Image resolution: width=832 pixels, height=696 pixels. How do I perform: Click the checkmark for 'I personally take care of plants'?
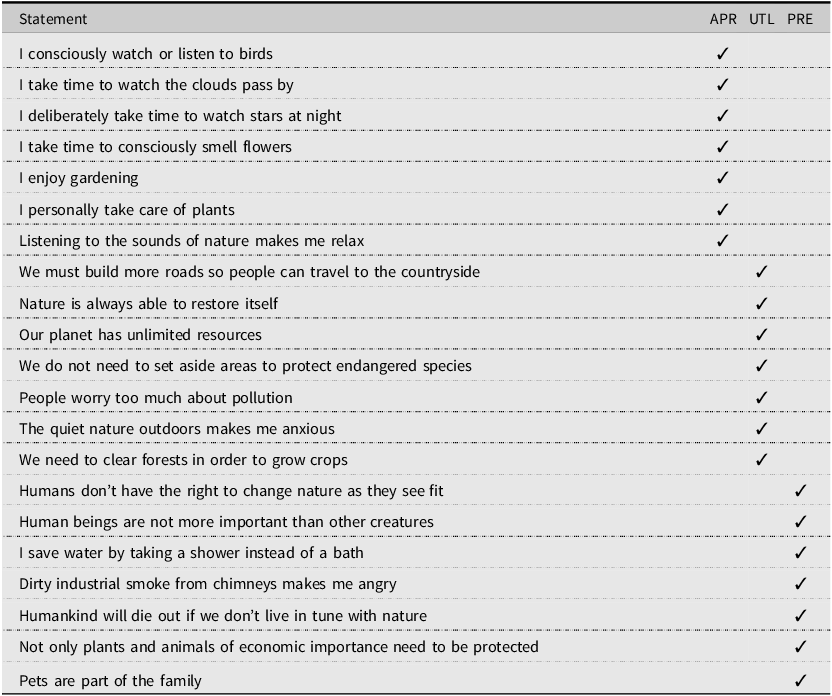[x=722, y=210]
